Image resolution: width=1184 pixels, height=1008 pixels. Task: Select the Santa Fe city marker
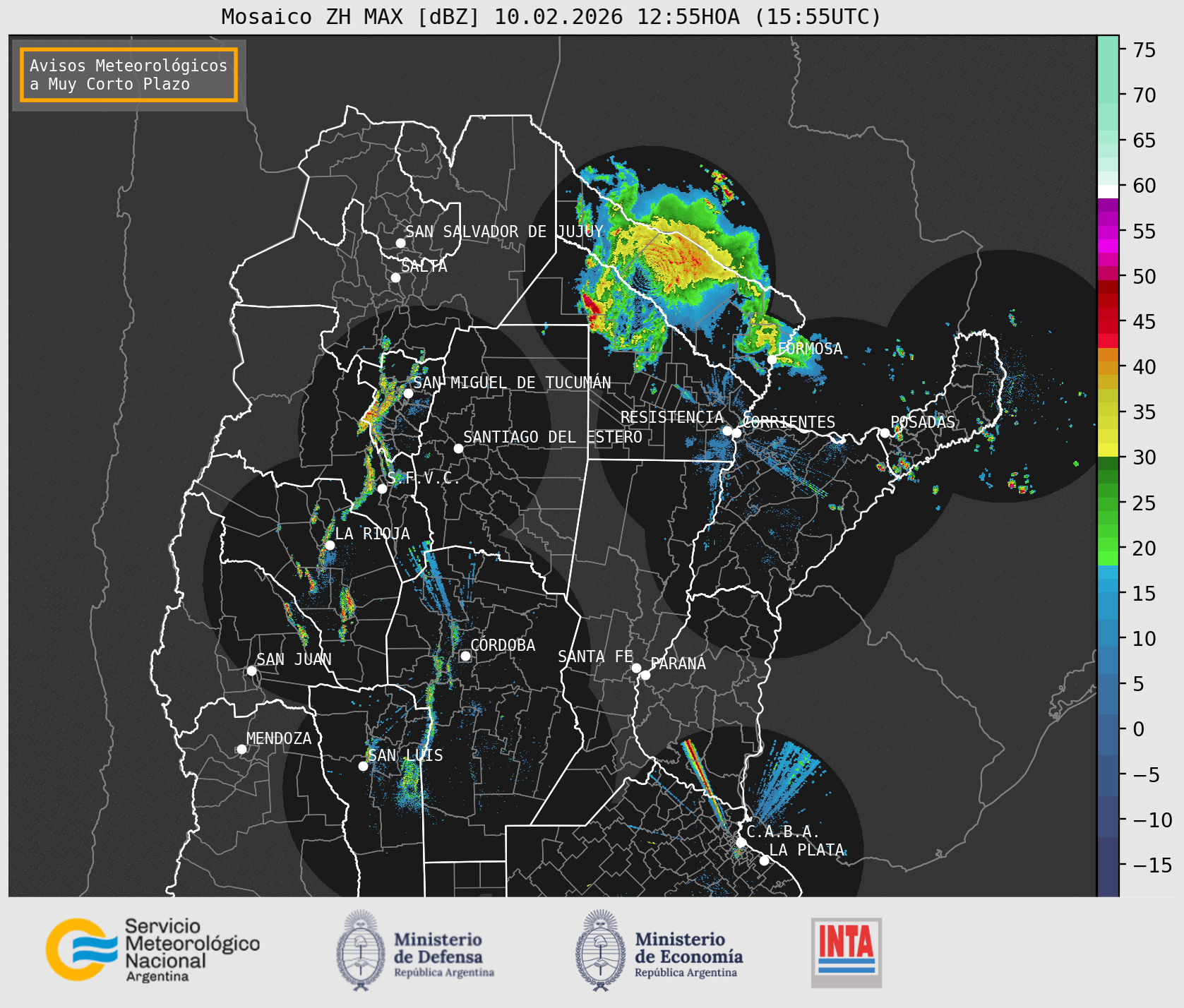(636, 668)
